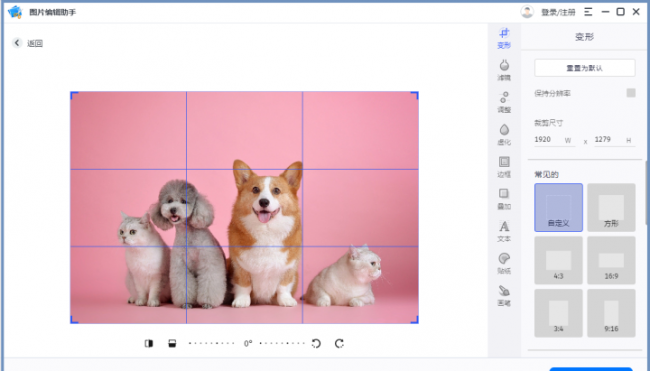Screen dimensions: 650x371
Task: Click the top-left crop corner handle
Action: click(74, 95)
